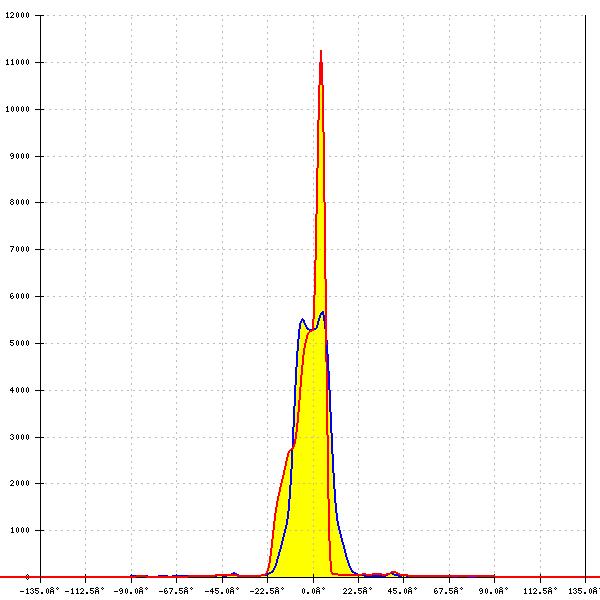The height and width of the screenshot is (600, 600).
Task: Click the 9000 y-axis label
Action: click(x=20, y=156)
